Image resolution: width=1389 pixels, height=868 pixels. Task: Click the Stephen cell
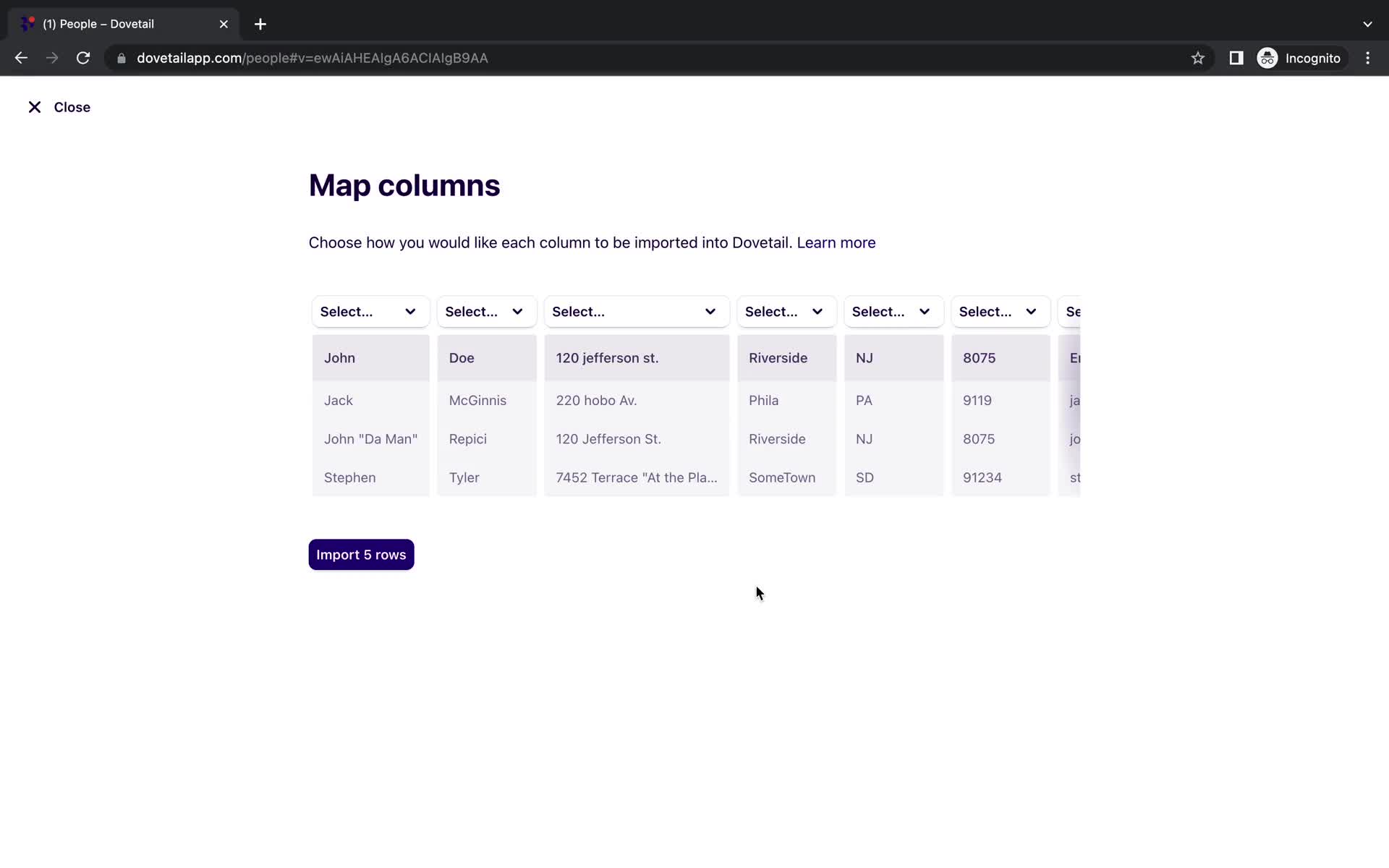[x=370, y=477]
